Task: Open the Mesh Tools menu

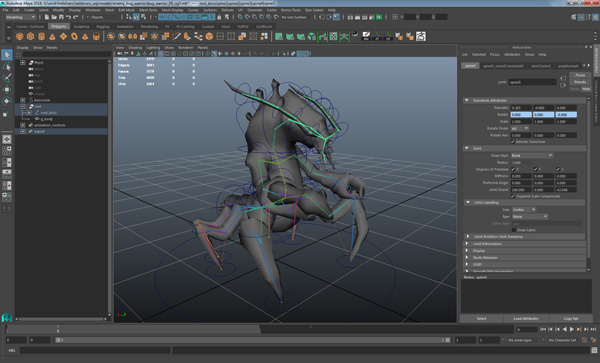Action: pos(148,10)
